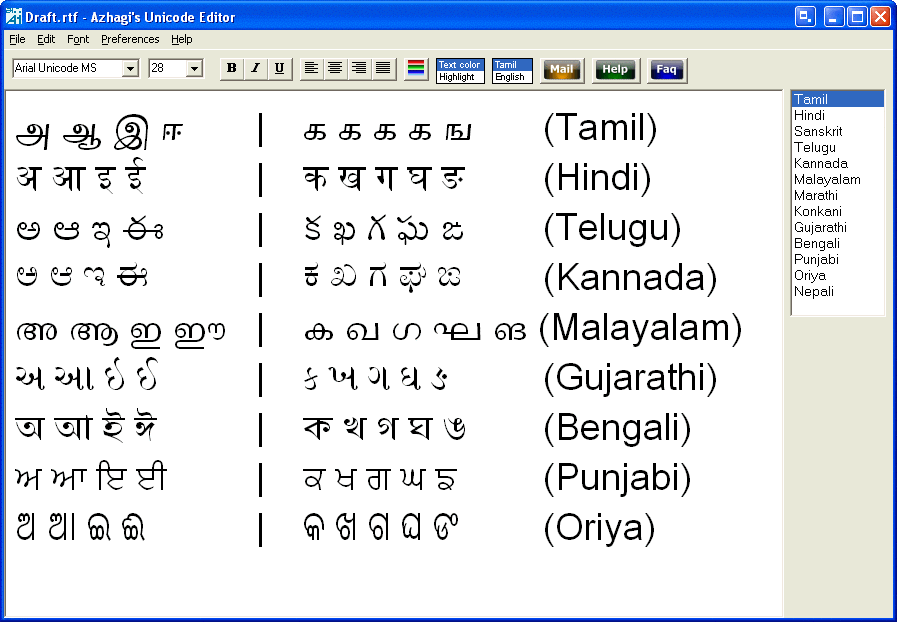Open the font size dropdown
This screenshot has height=622, width=897.
pos(196,67)
